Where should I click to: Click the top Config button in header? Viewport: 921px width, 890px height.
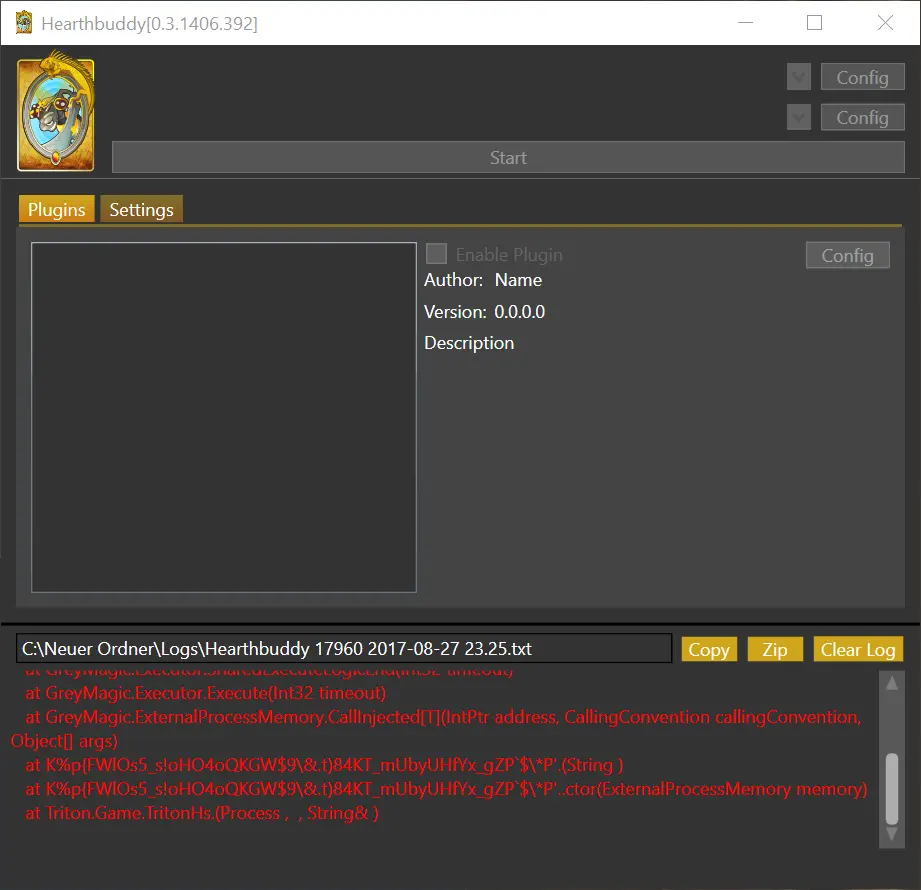[x=862, y=77]
